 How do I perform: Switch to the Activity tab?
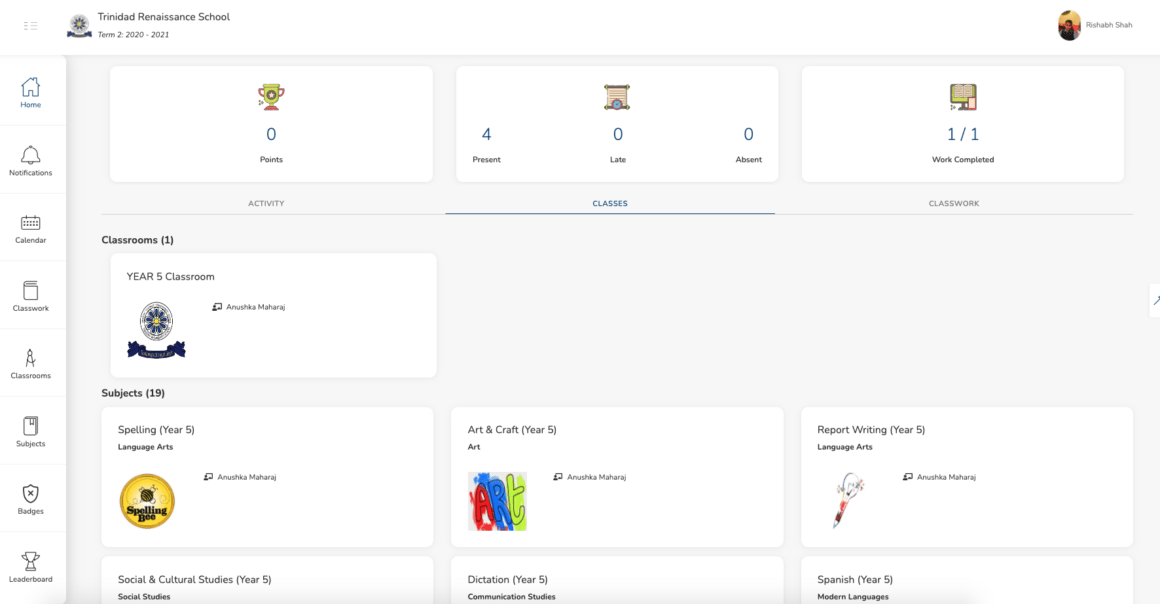click(x=266, y=203)
